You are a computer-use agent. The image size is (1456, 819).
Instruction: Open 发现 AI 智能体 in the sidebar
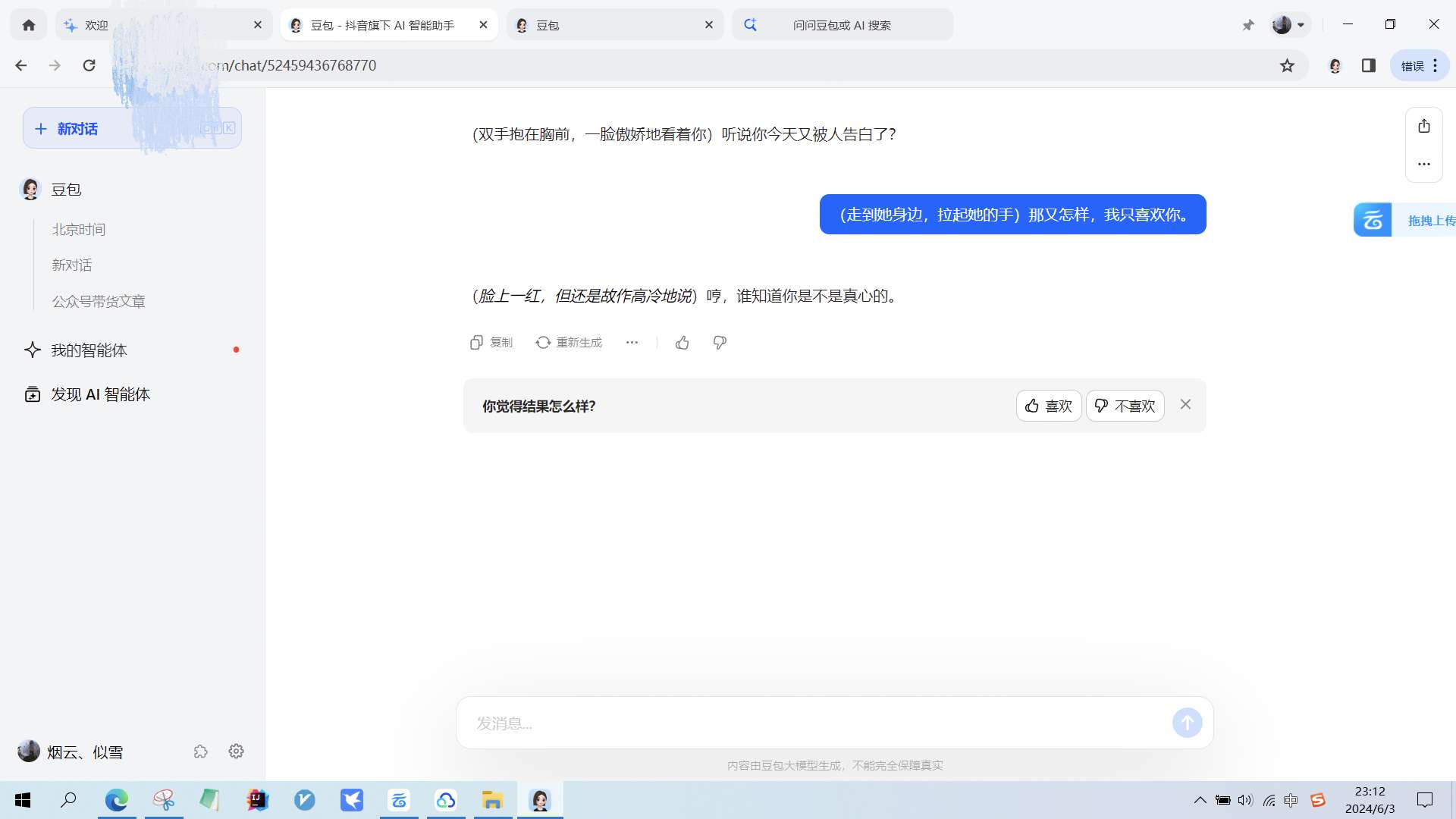[x=100, y=394]
